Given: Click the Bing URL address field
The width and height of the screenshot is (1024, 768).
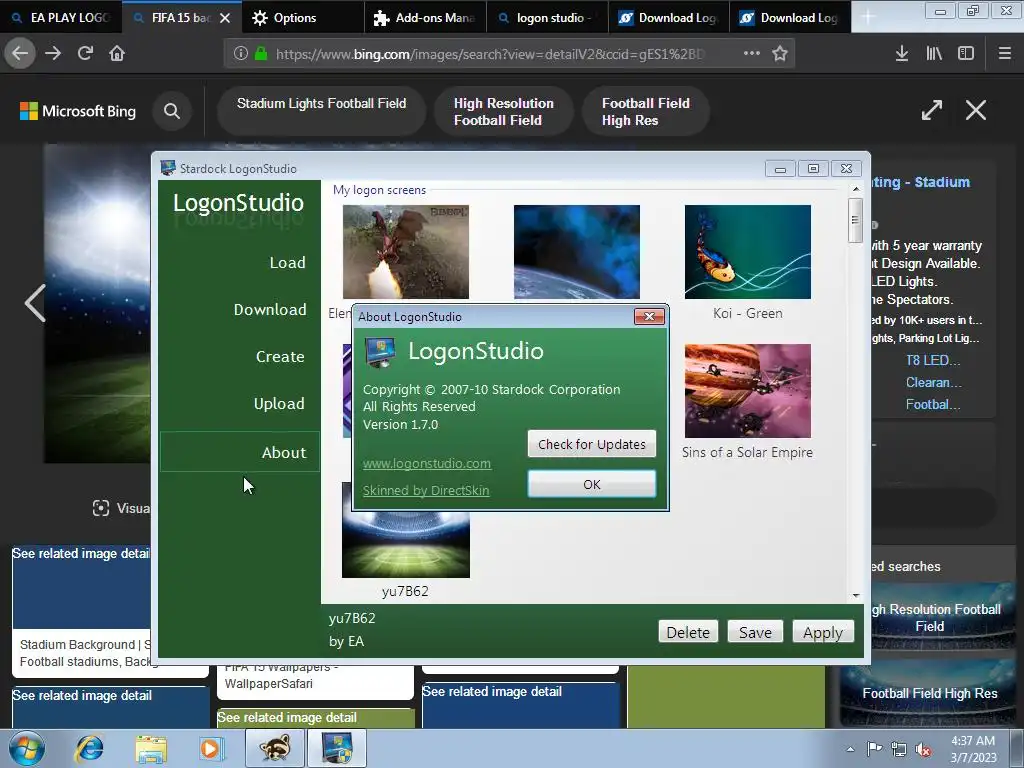Looking at the screenshot, I should (x=490, y=54).
